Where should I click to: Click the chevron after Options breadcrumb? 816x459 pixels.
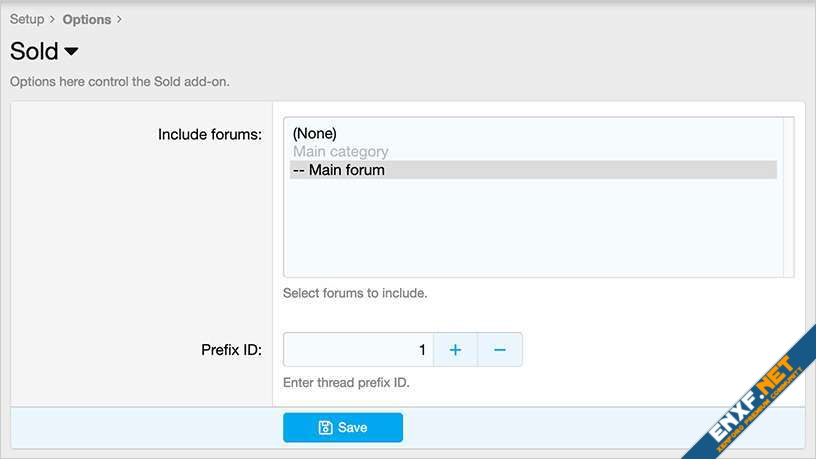[x=119, y=19]
